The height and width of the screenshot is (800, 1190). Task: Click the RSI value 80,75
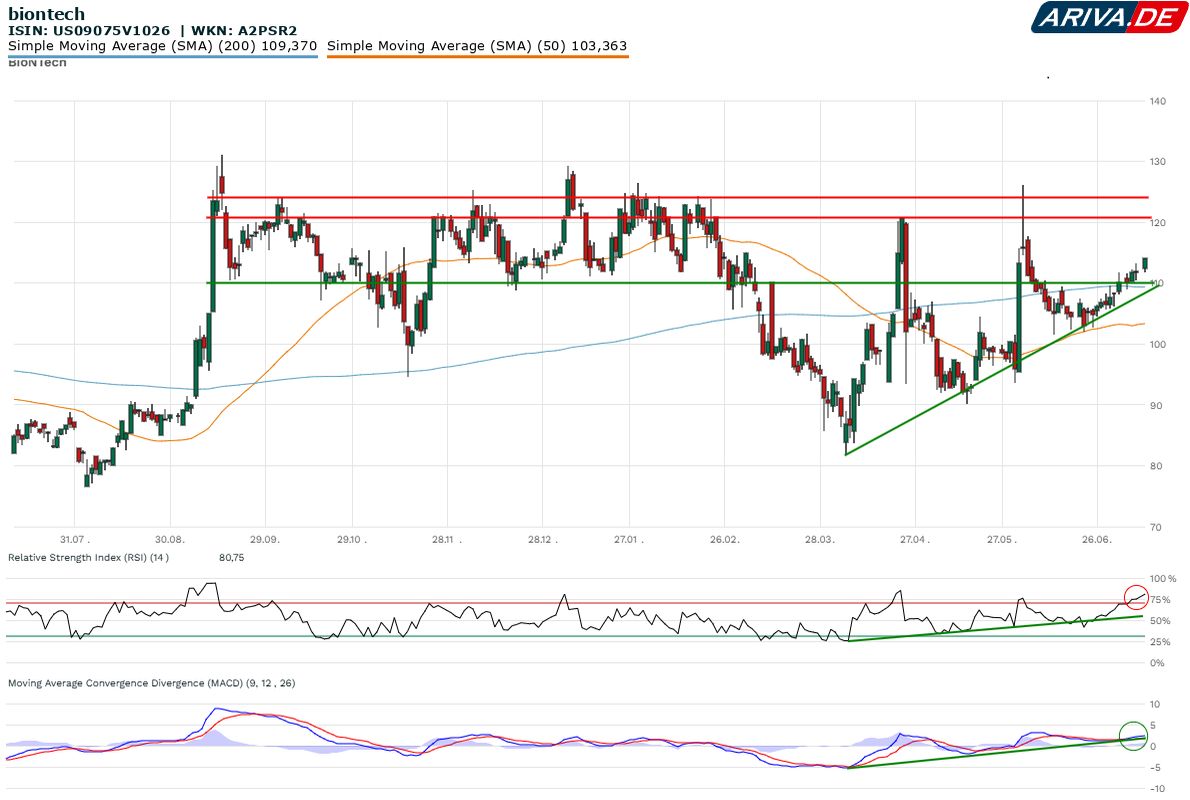(x=231, y=558)
